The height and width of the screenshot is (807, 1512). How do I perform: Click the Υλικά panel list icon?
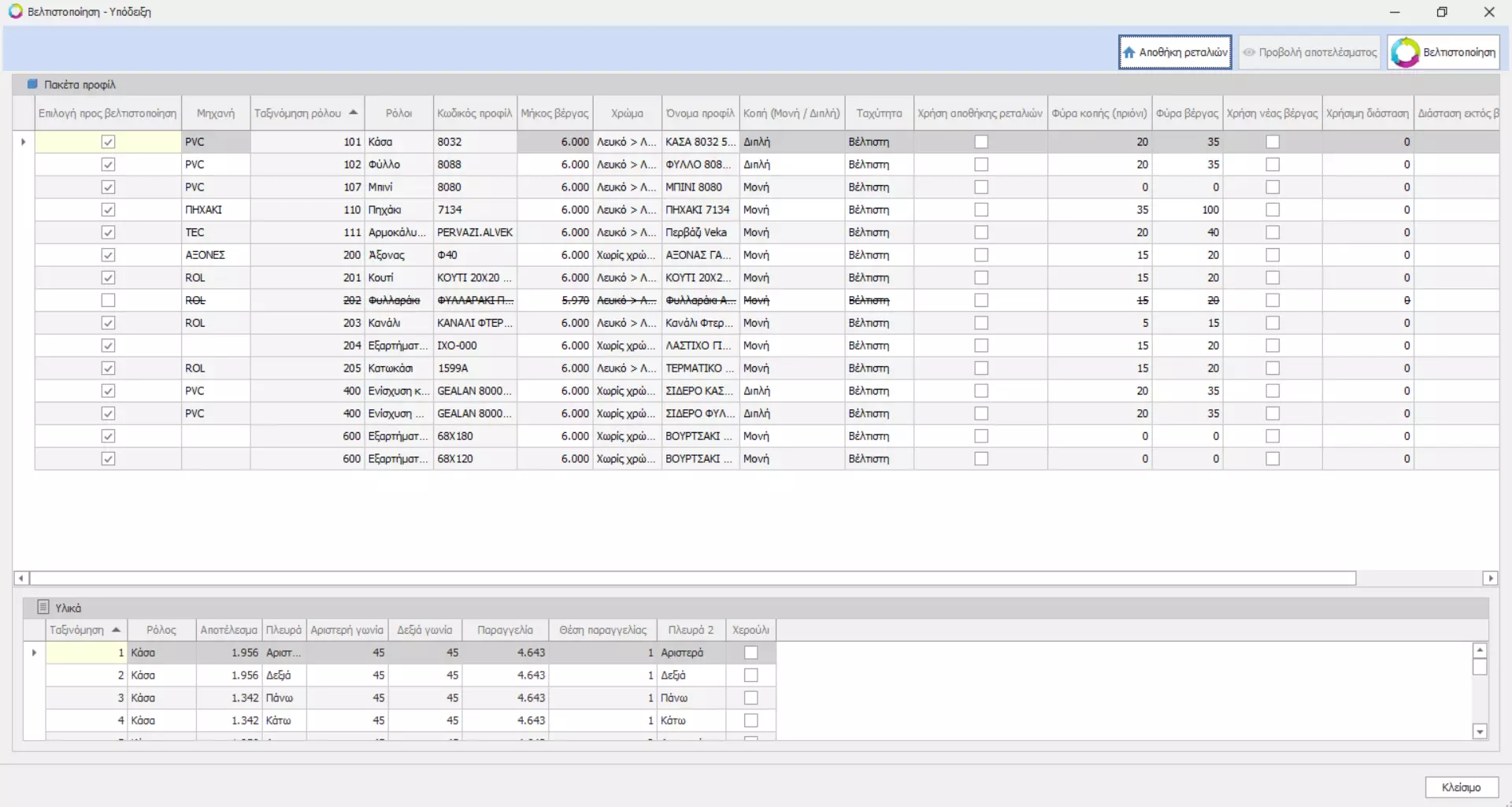[x=43, y=608]
